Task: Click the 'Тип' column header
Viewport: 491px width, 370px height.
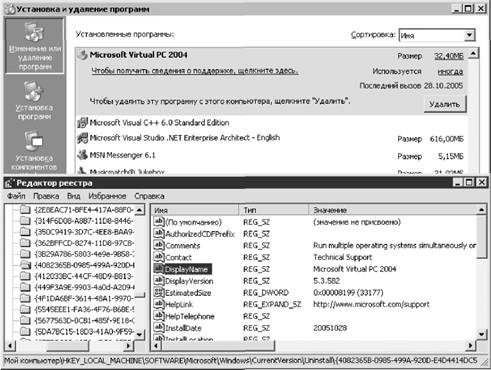Action: pos(274,210)
